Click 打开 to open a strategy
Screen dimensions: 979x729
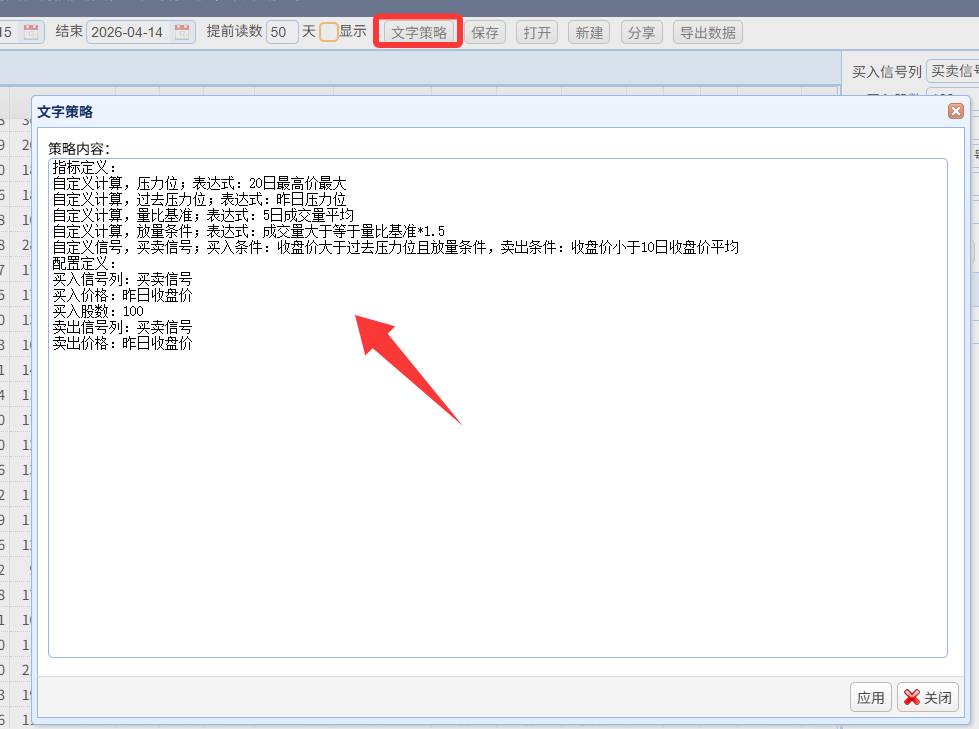(x=537, y=32)
